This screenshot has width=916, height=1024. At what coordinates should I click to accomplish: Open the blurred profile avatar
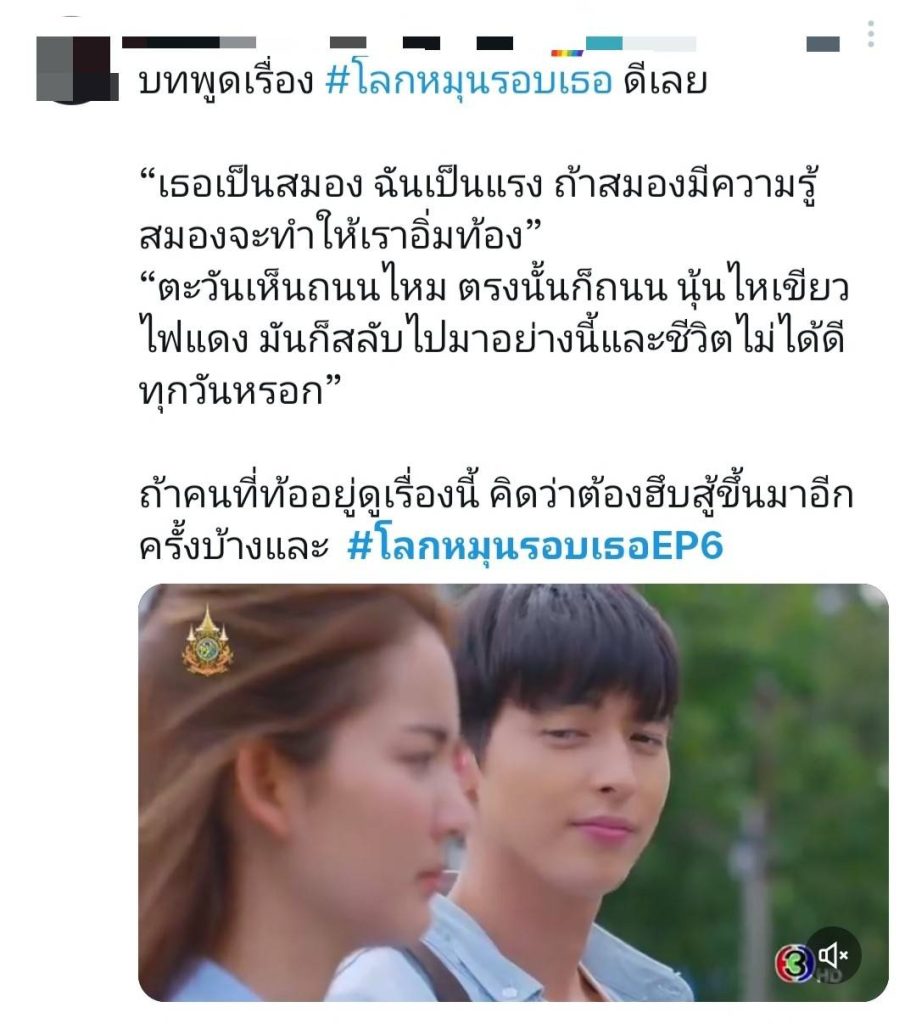pos(76,70)
